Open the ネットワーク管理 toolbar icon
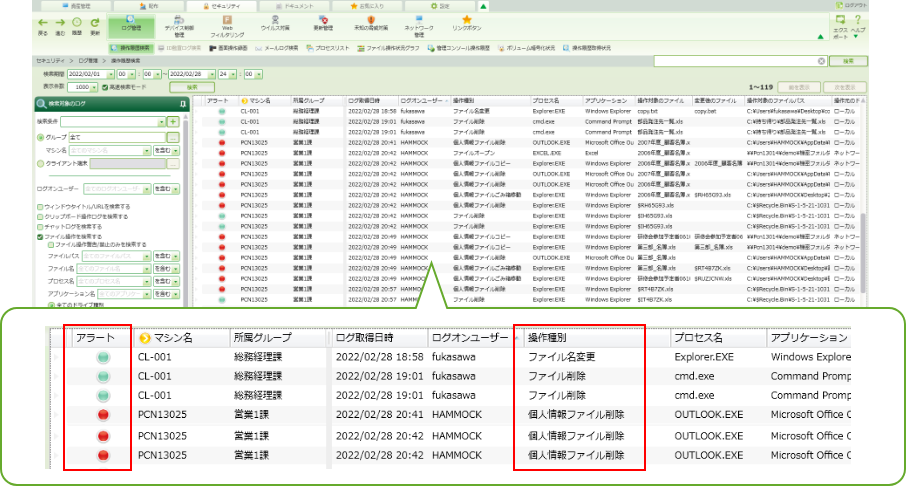906x486 pixels. (x=419, y=27)
